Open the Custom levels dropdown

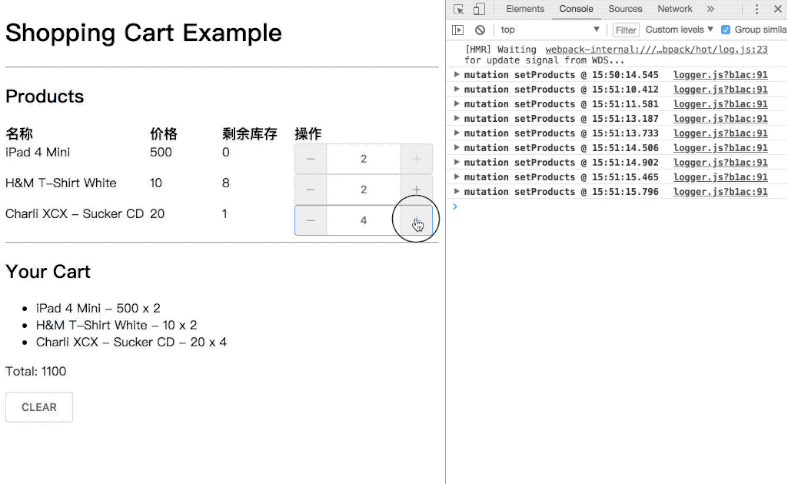679,30
